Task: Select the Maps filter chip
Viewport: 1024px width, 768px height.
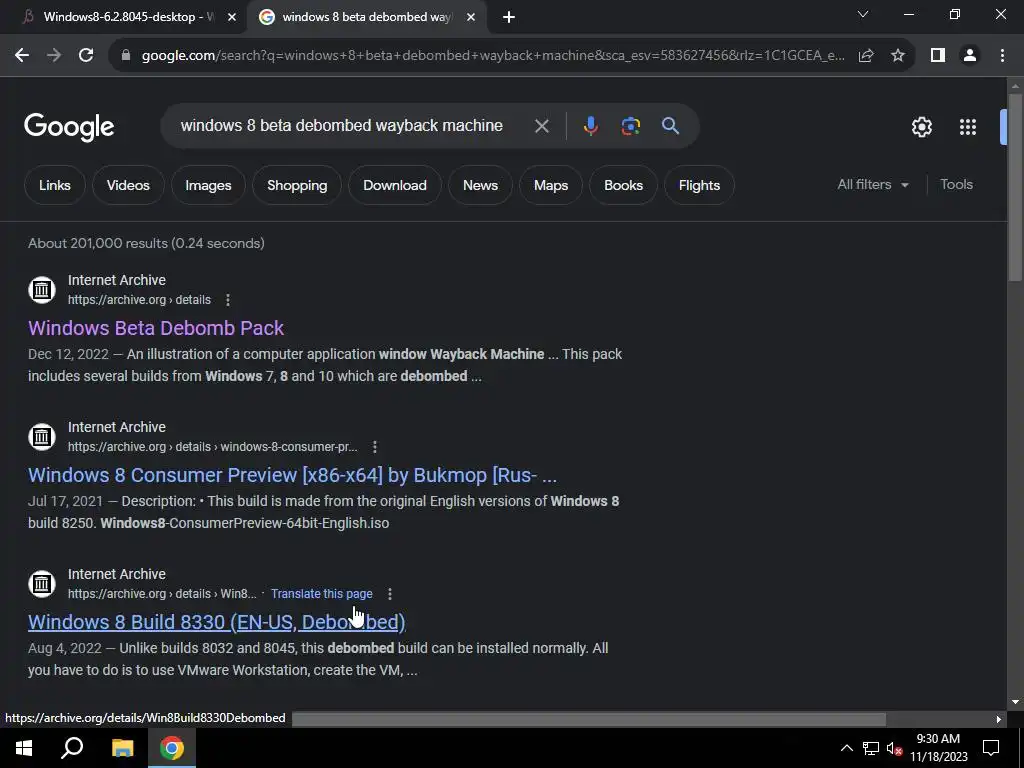Action: 551,185
